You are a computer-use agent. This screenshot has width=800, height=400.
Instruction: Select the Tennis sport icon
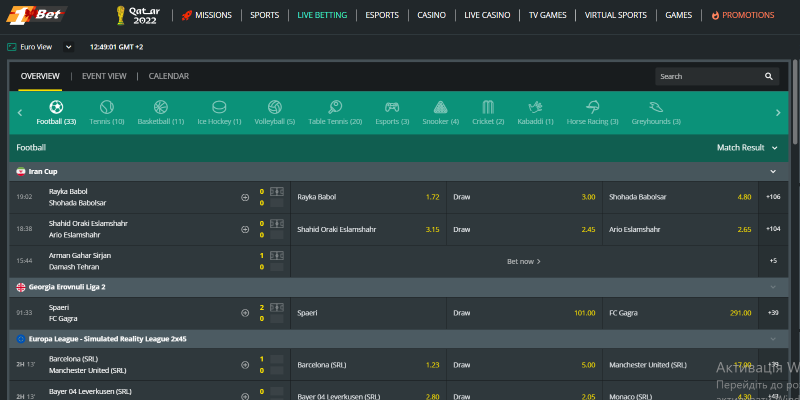(107, 107)
